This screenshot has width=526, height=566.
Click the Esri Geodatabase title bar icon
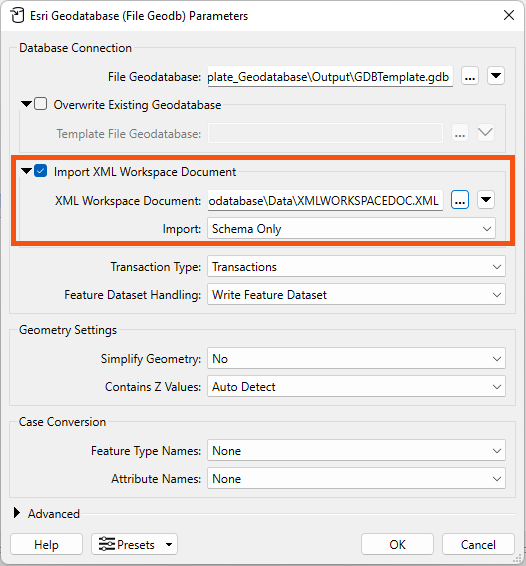[x=17, y=16]
